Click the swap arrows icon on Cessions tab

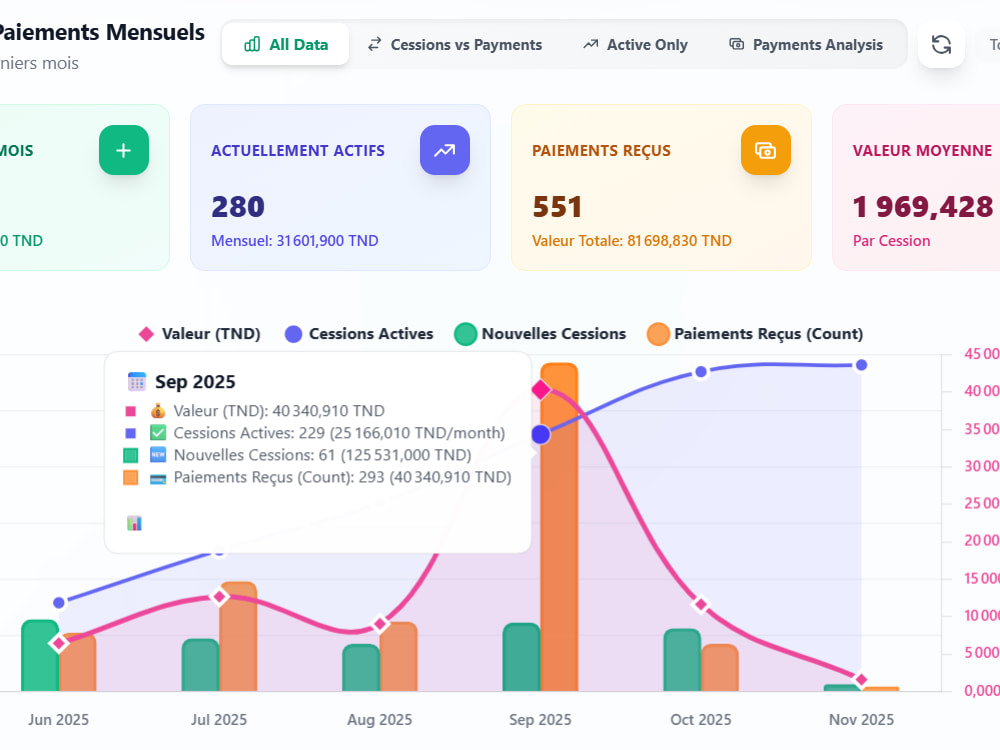pos(374,44)
